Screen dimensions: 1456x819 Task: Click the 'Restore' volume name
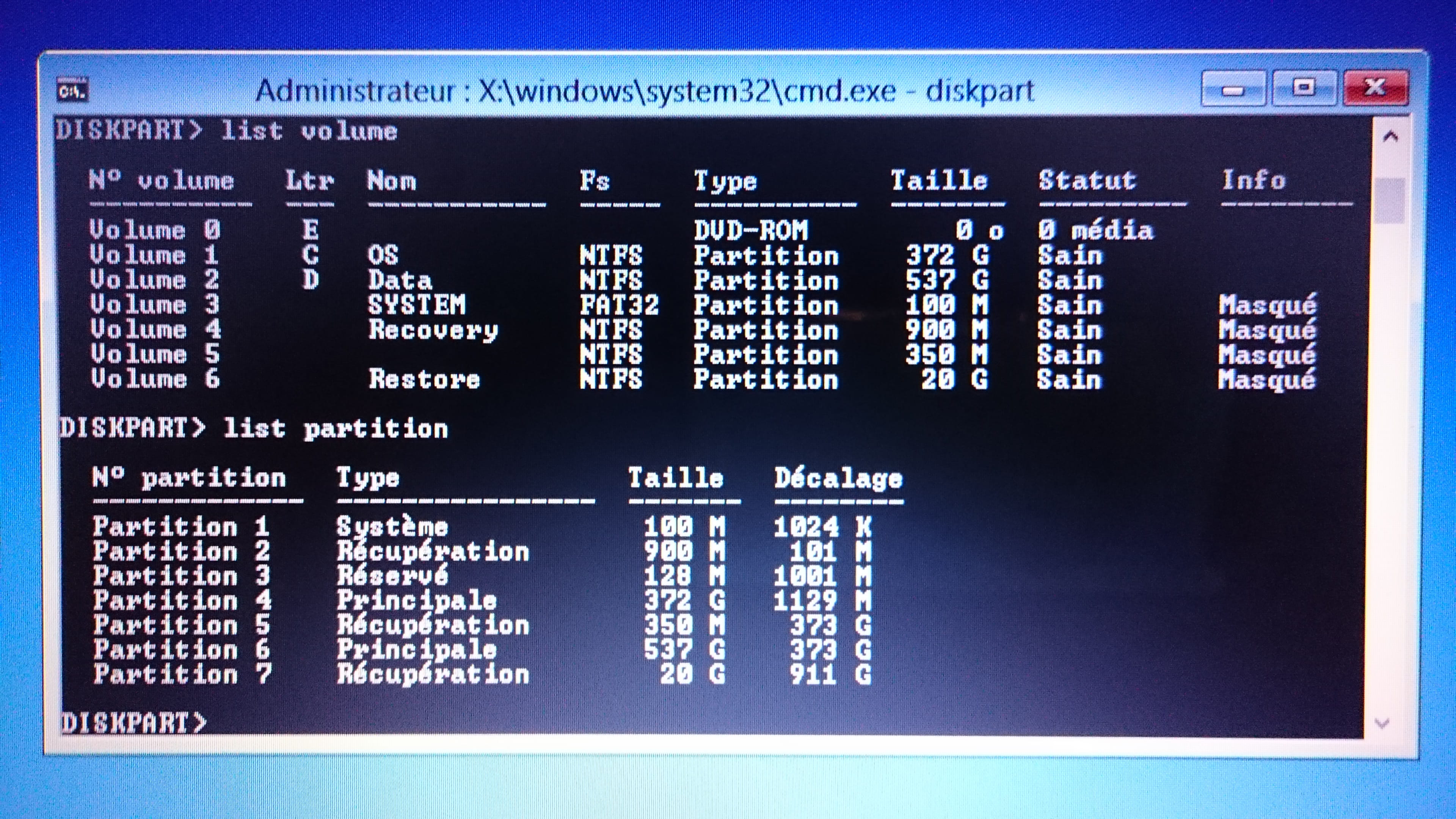[x=425, y=379]
